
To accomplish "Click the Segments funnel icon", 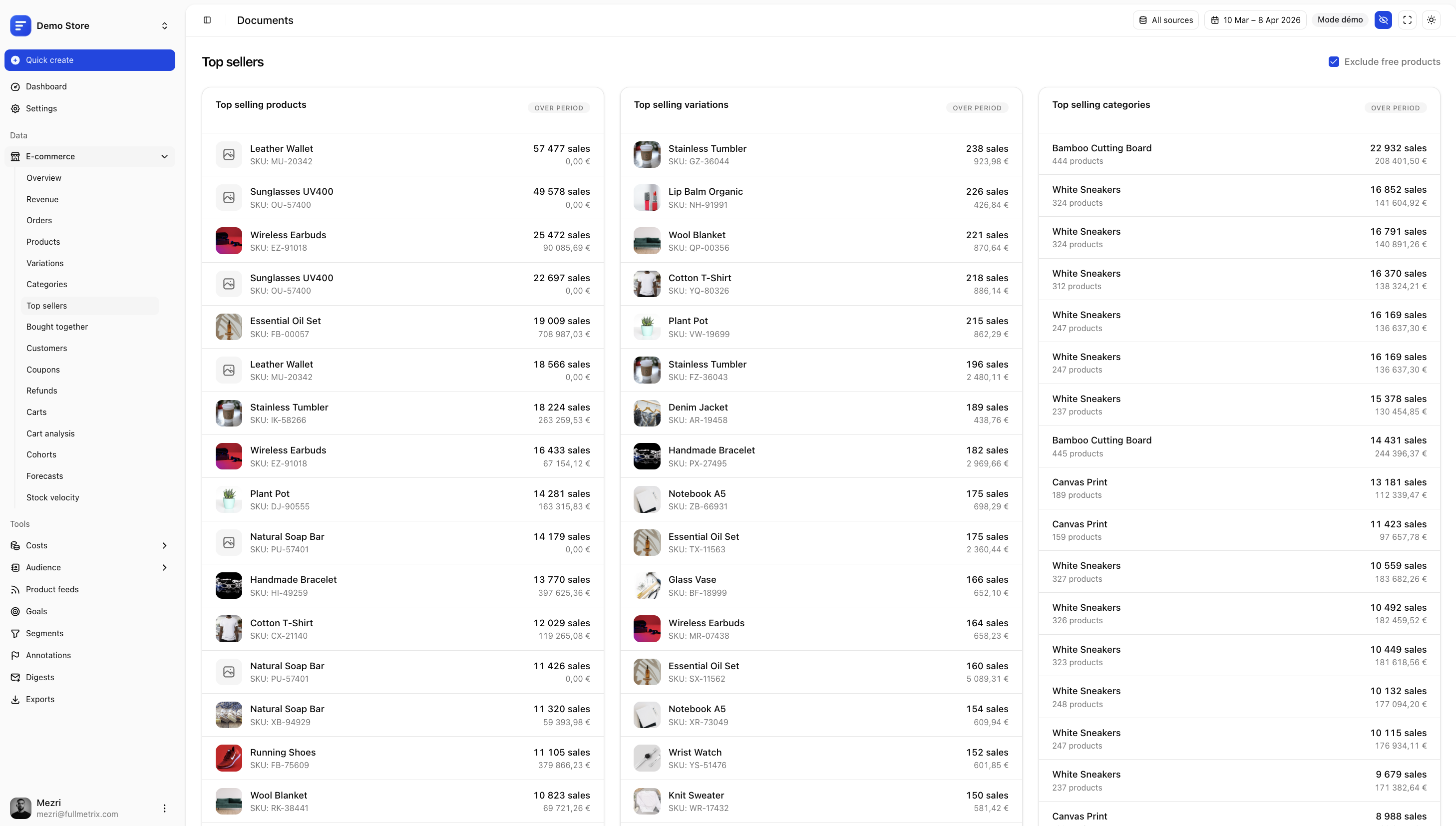I will pyautogui.click(x=15, y=634).
